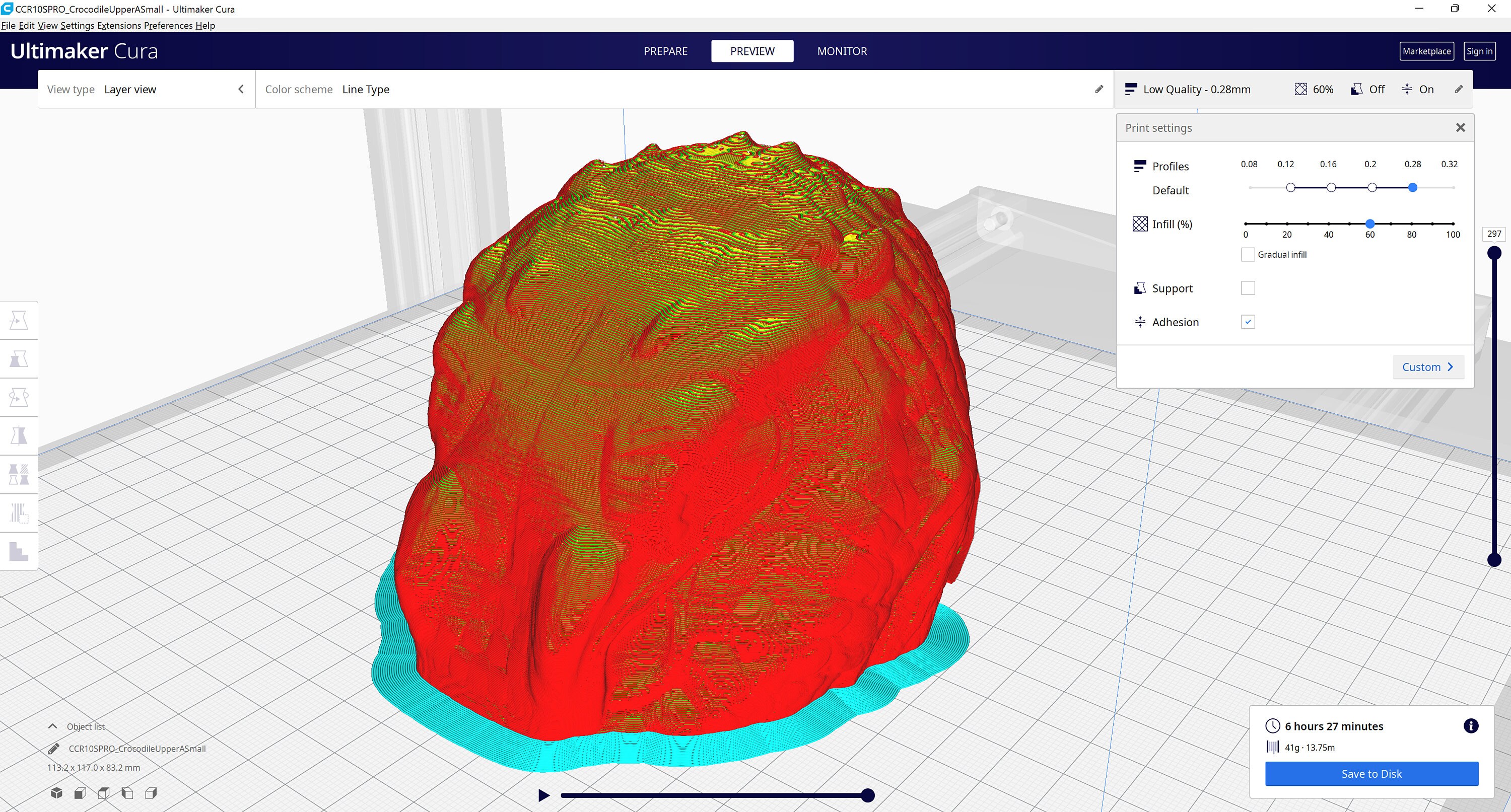The width and height of the screenshot is (1511, 812).
Task: Close the Print settings panel
Action: click(1461, 128)
